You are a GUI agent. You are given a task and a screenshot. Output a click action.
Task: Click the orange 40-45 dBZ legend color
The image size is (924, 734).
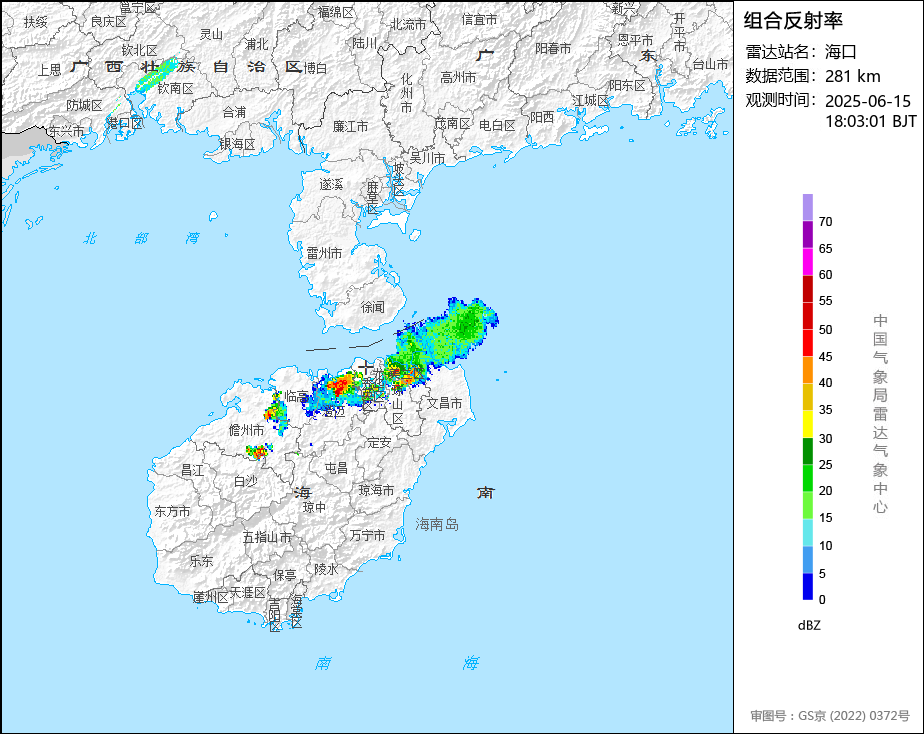click(x=807, y=370)
